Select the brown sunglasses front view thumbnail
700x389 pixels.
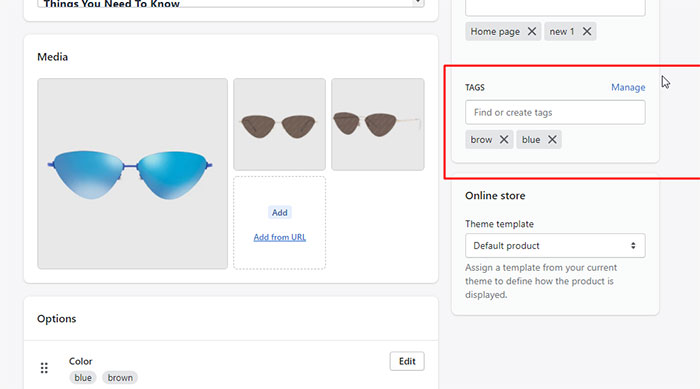(x=279, y=124)
